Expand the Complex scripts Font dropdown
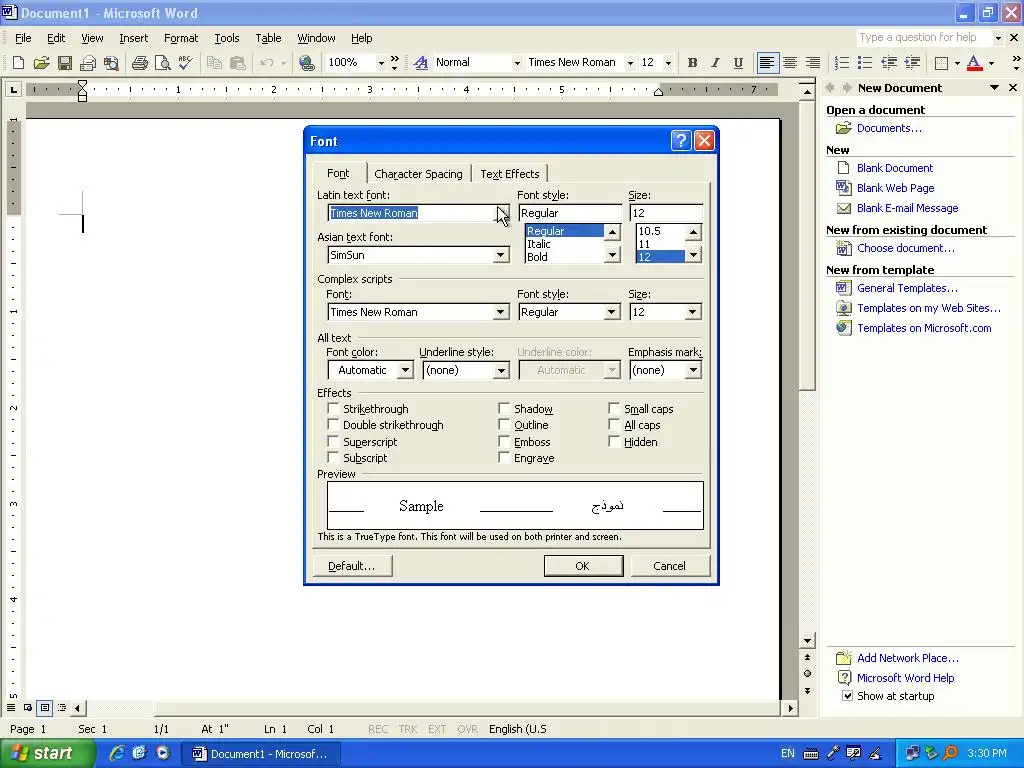The height and width of the screenshot is (768, 1024). tap(501, 312)
